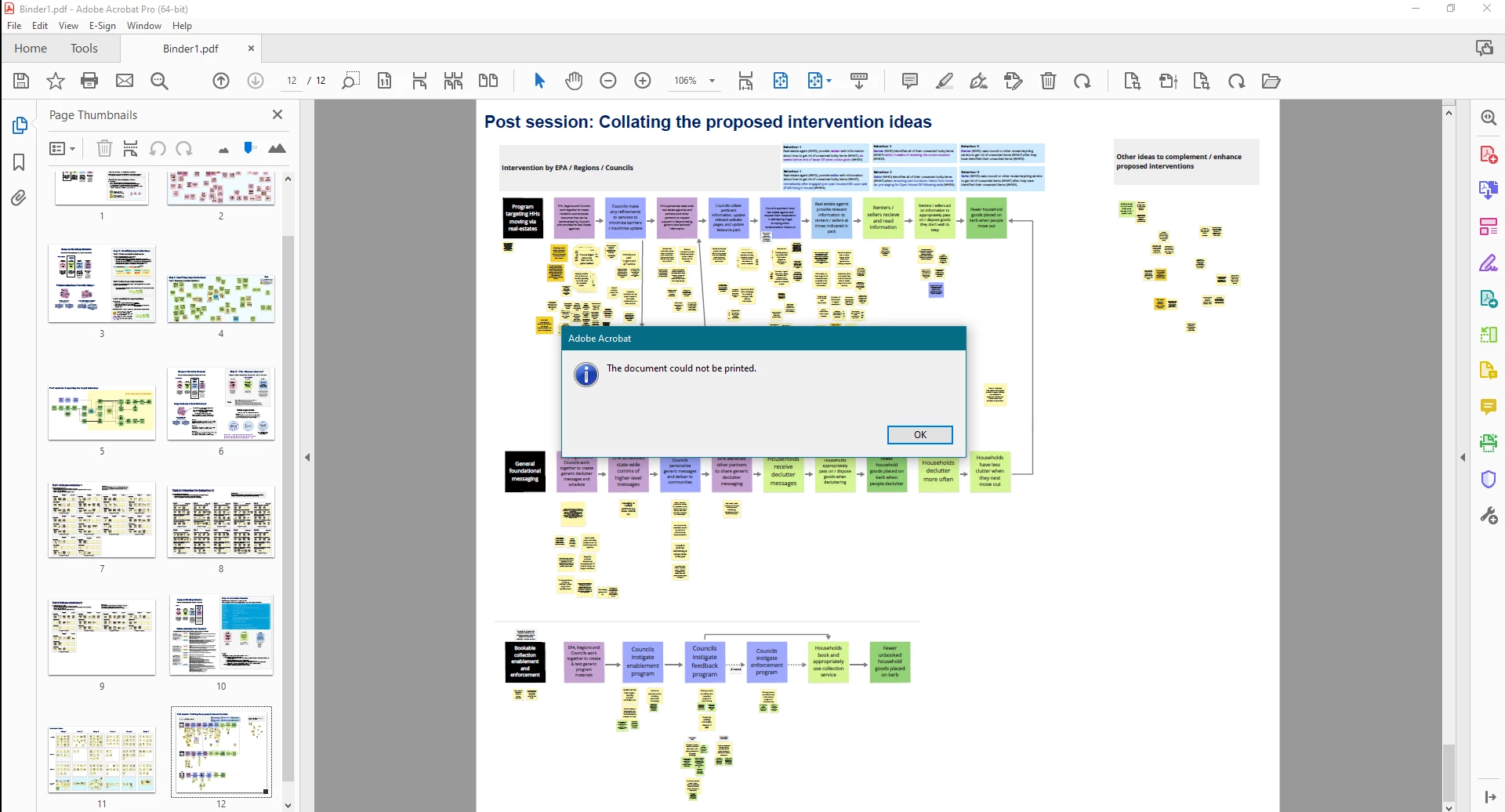Delete selected pages in the thumbnails panel
Image resolution: width=1505 pixels, height=812 pixels.
(x=104, y=148)
